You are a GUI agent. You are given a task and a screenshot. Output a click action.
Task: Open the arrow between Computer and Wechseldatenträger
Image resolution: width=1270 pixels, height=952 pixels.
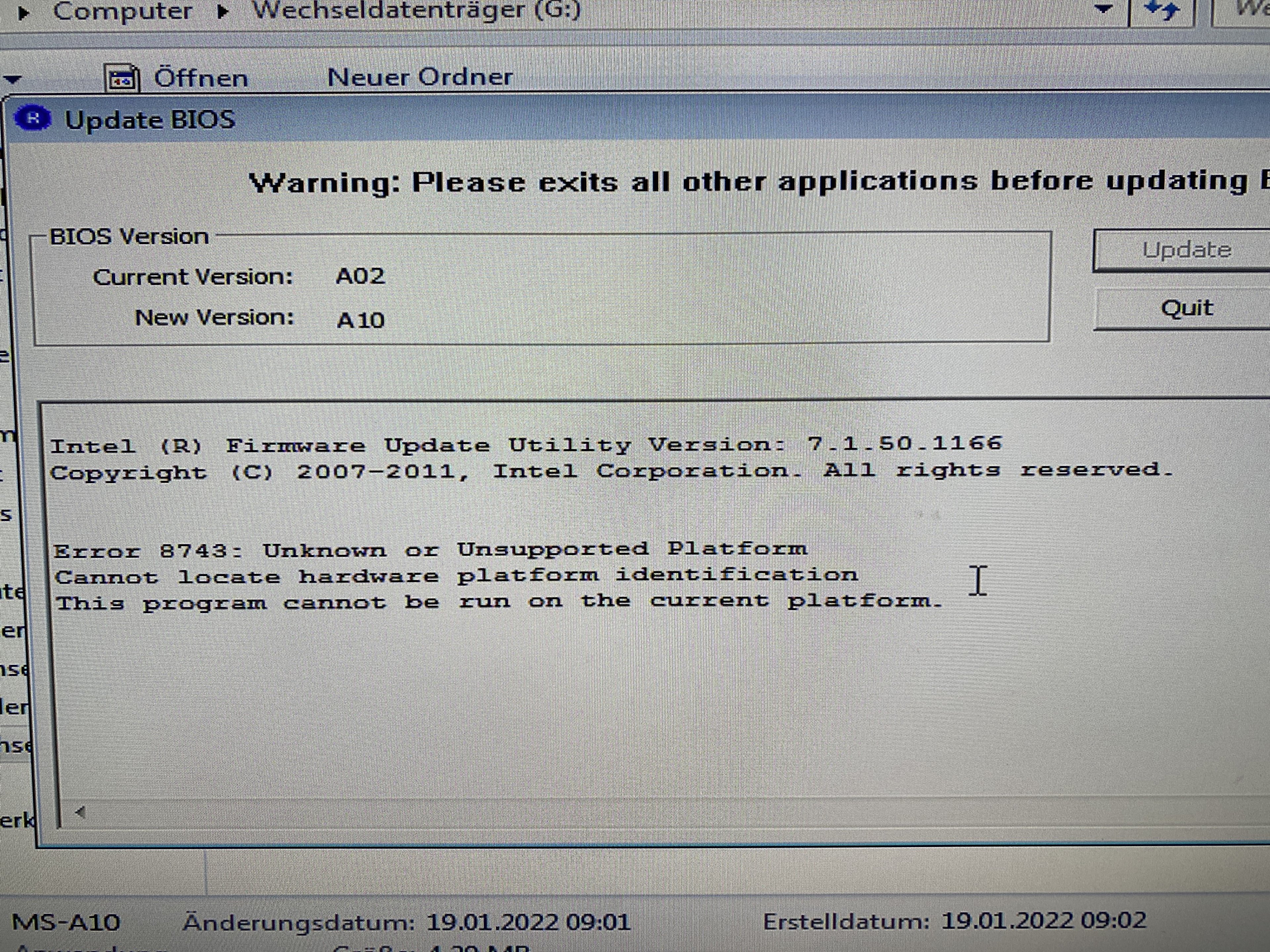(223, 12)
